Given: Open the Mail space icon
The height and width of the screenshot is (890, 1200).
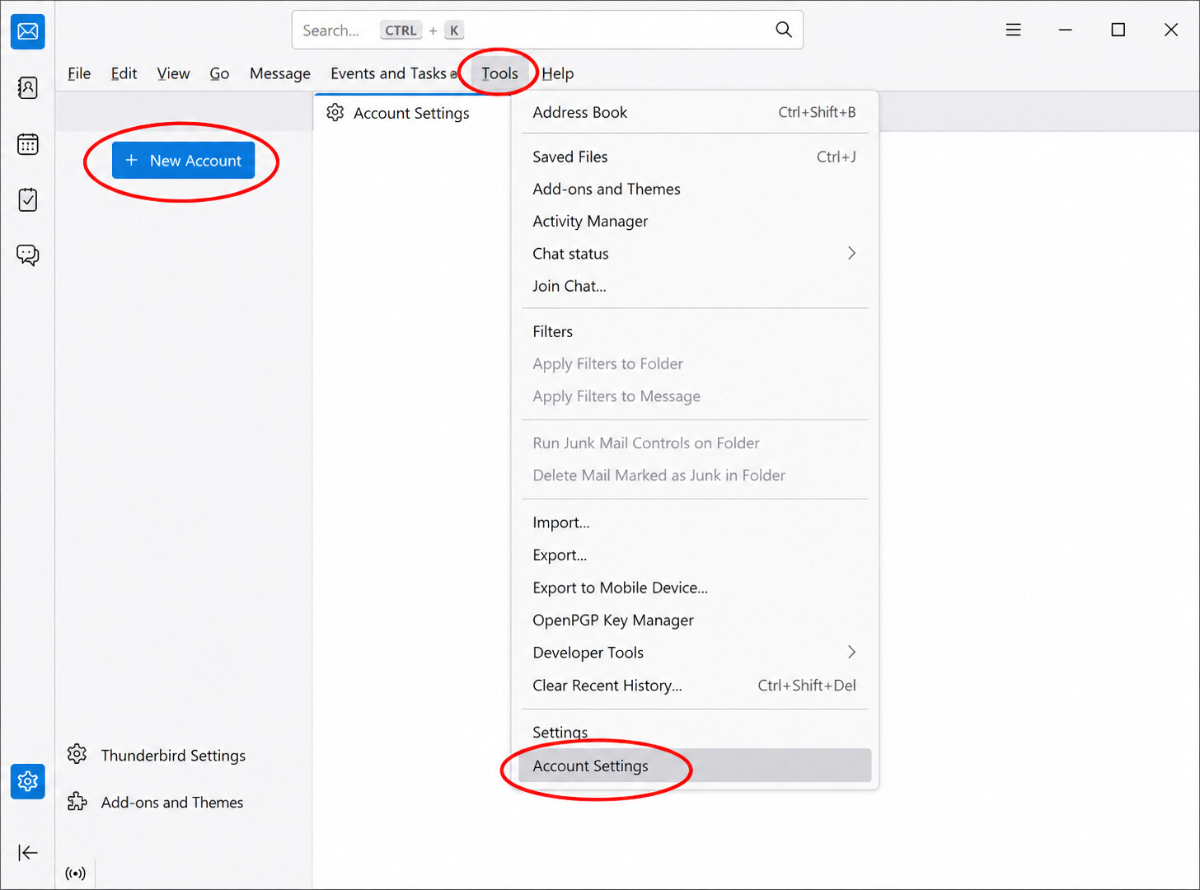Looking at the screenshot, I should (x=28, y=32).
